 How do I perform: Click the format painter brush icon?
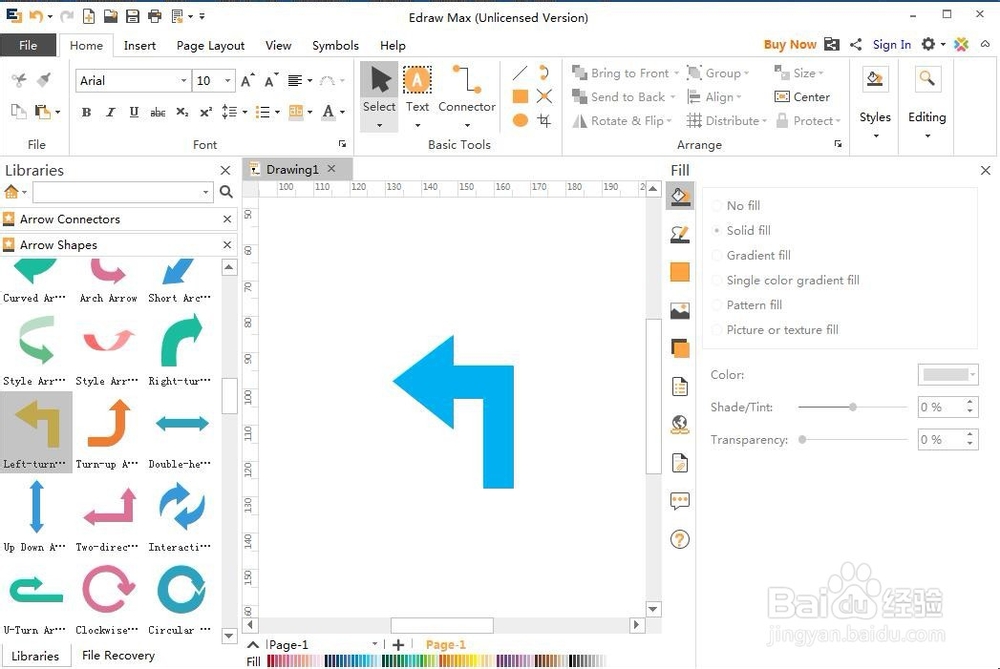[x=44, y=80]
